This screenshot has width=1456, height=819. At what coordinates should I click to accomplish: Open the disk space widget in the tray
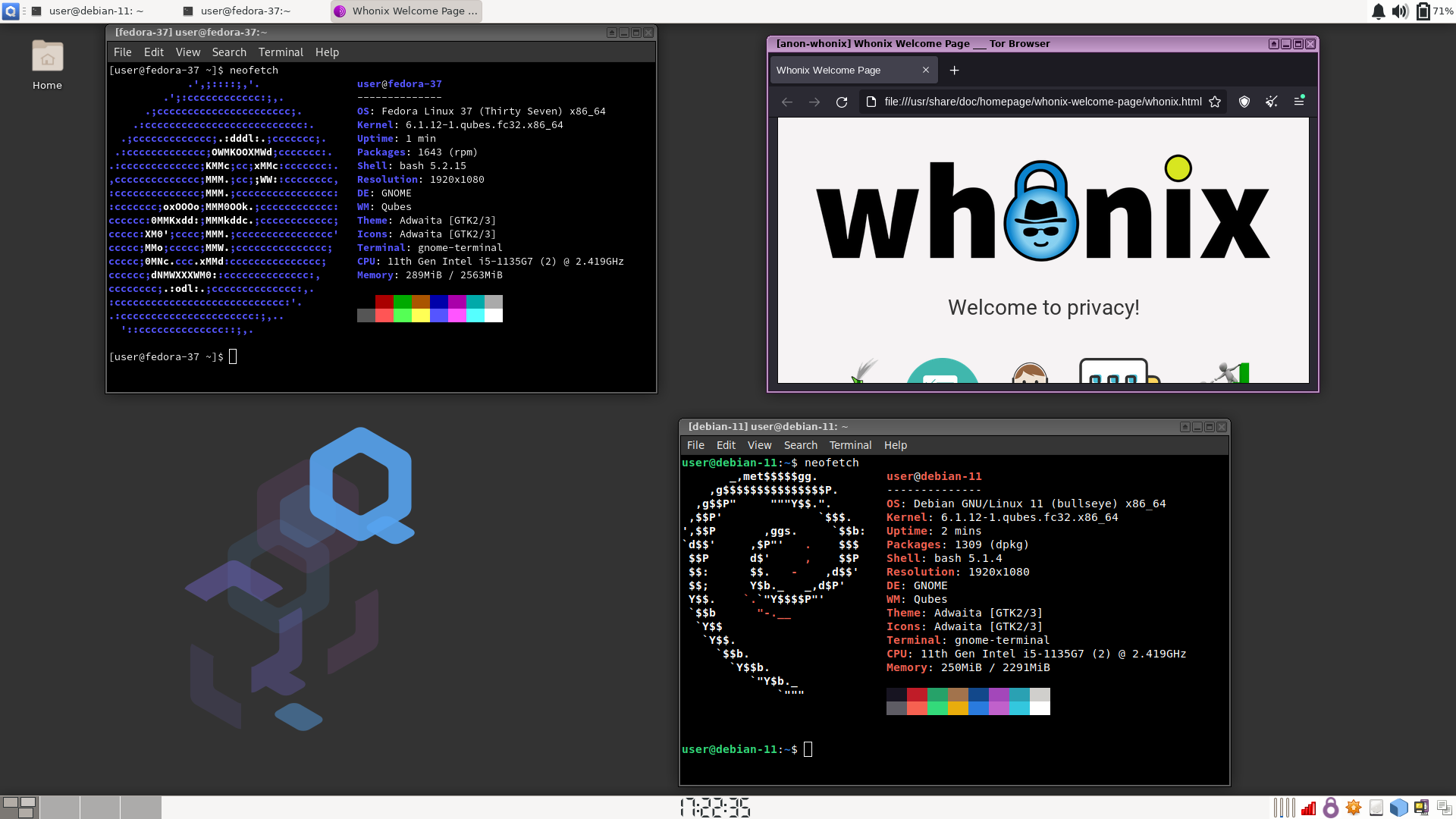pos(1376,808)
